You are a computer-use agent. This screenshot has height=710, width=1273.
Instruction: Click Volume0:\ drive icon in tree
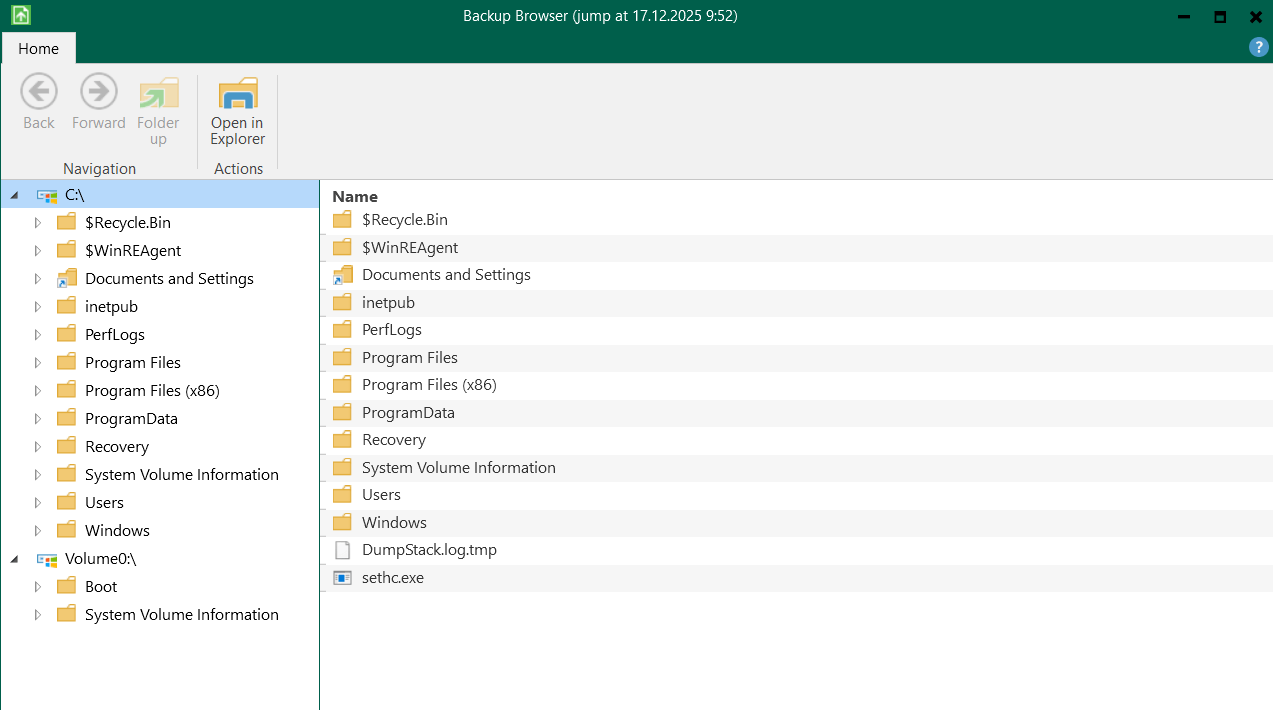[47, 559]
